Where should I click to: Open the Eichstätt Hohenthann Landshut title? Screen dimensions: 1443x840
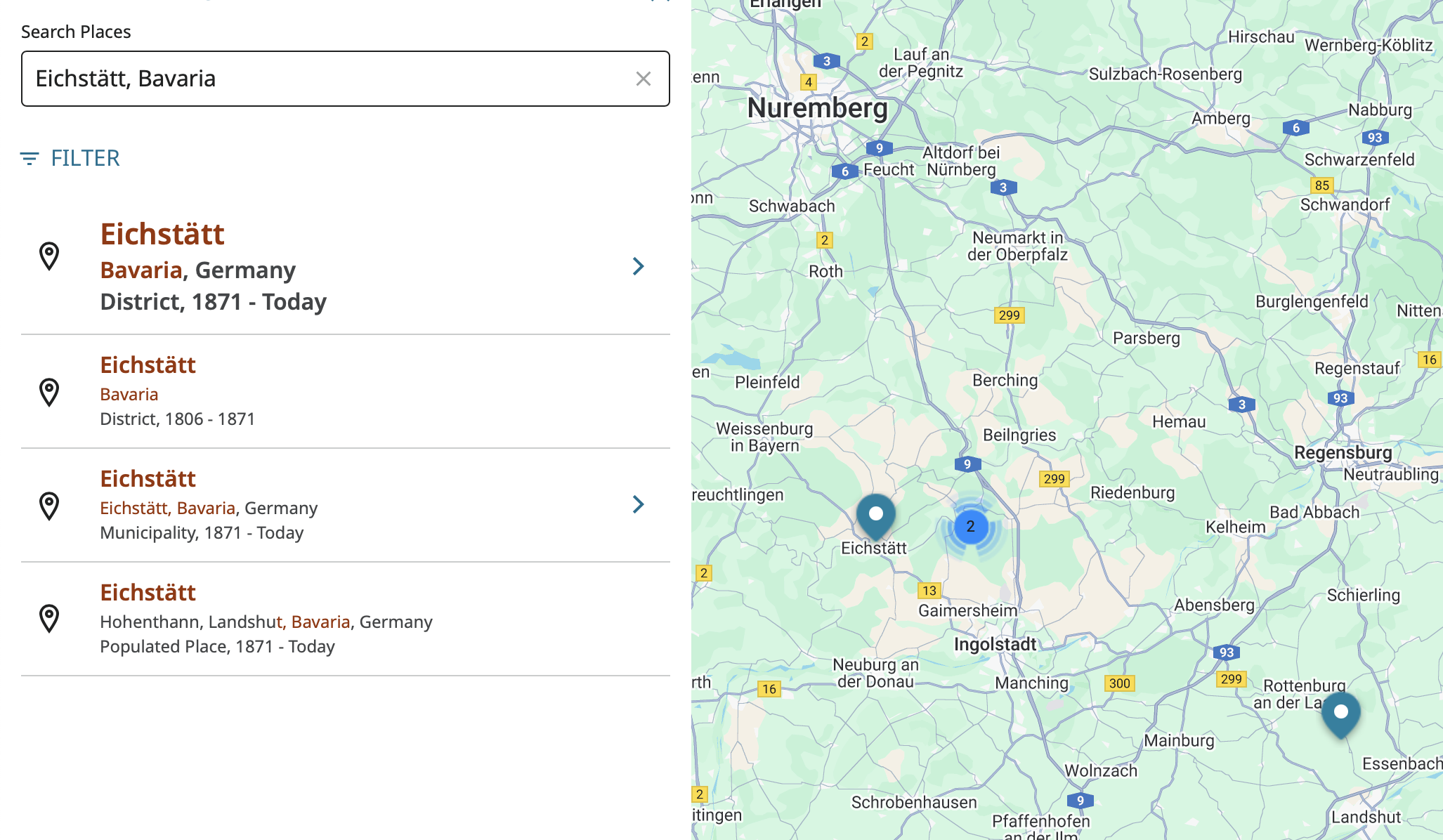coord(148,593)
